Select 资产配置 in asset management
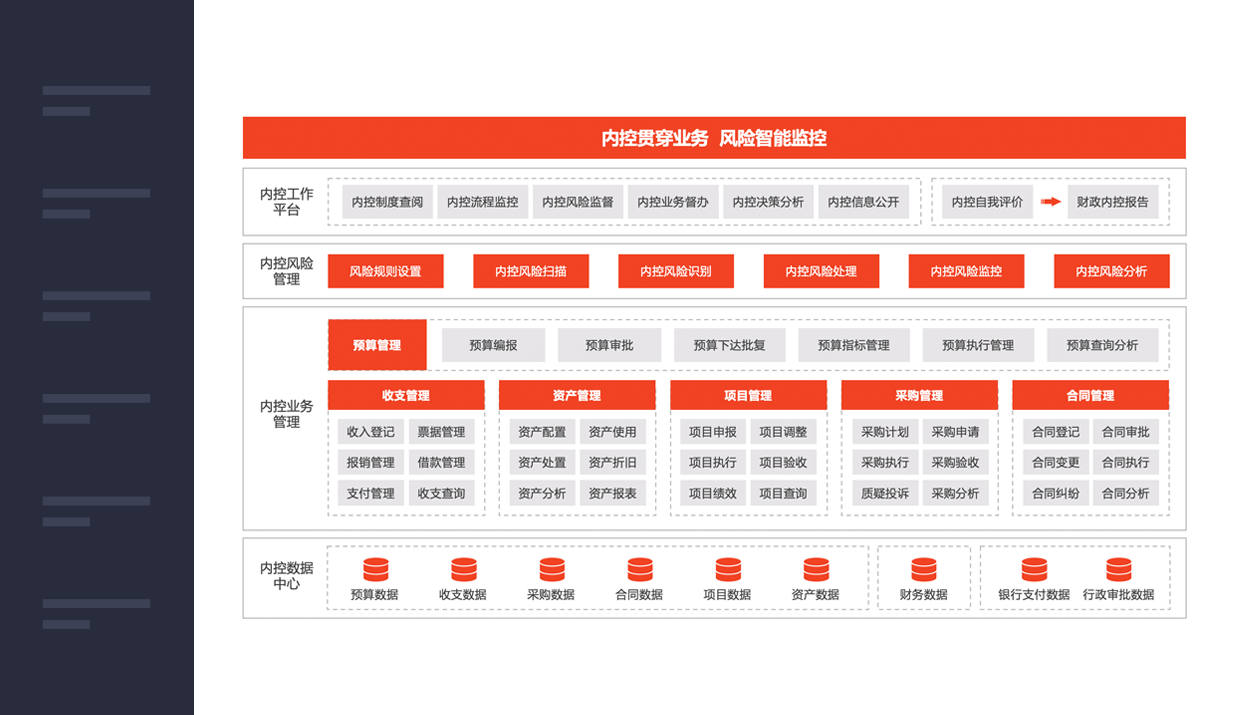1250x715 pixels. (542, 432)
